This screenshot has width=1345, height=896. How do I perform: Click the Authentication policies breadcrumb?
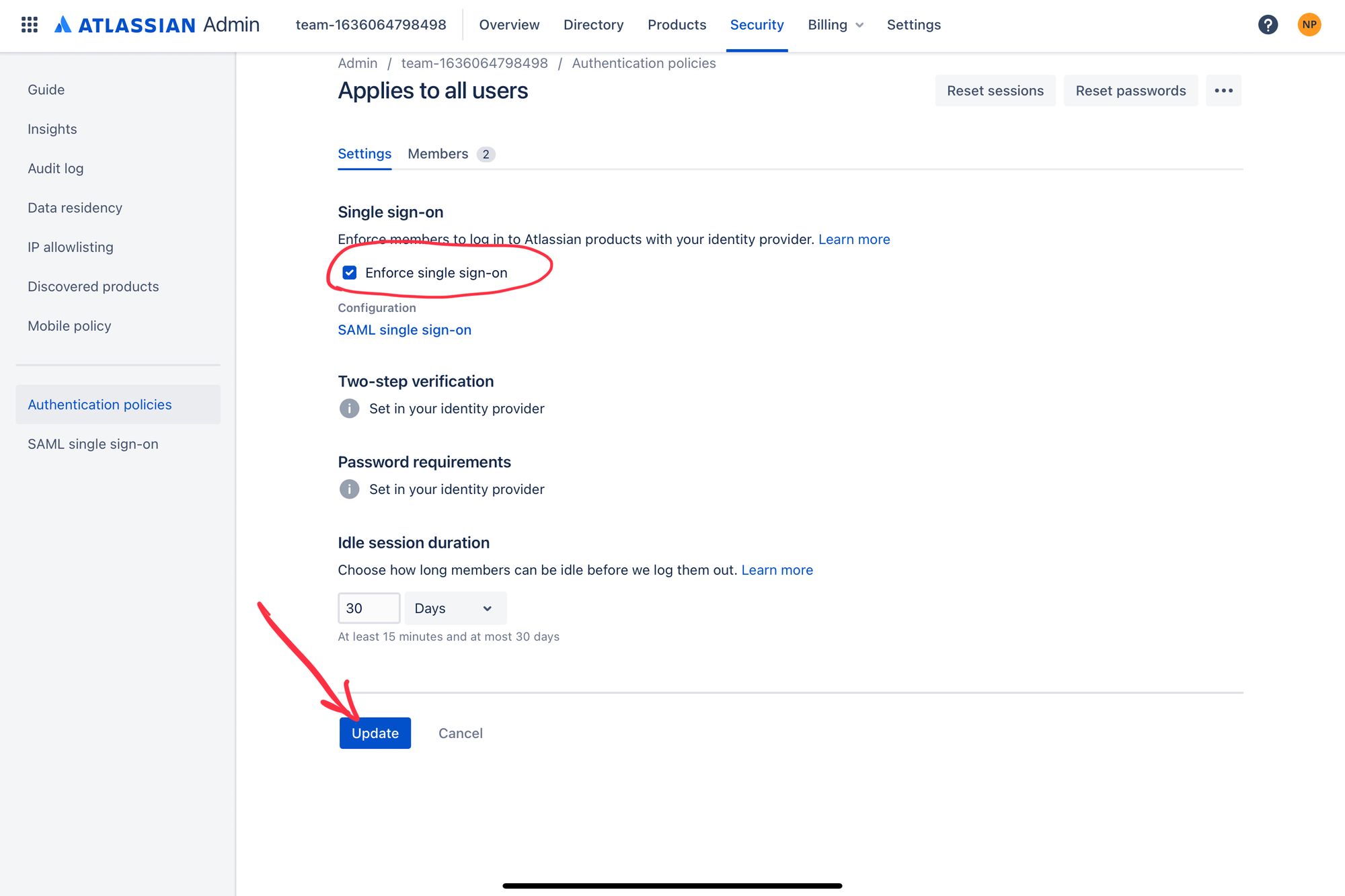(x=644, y=63)
